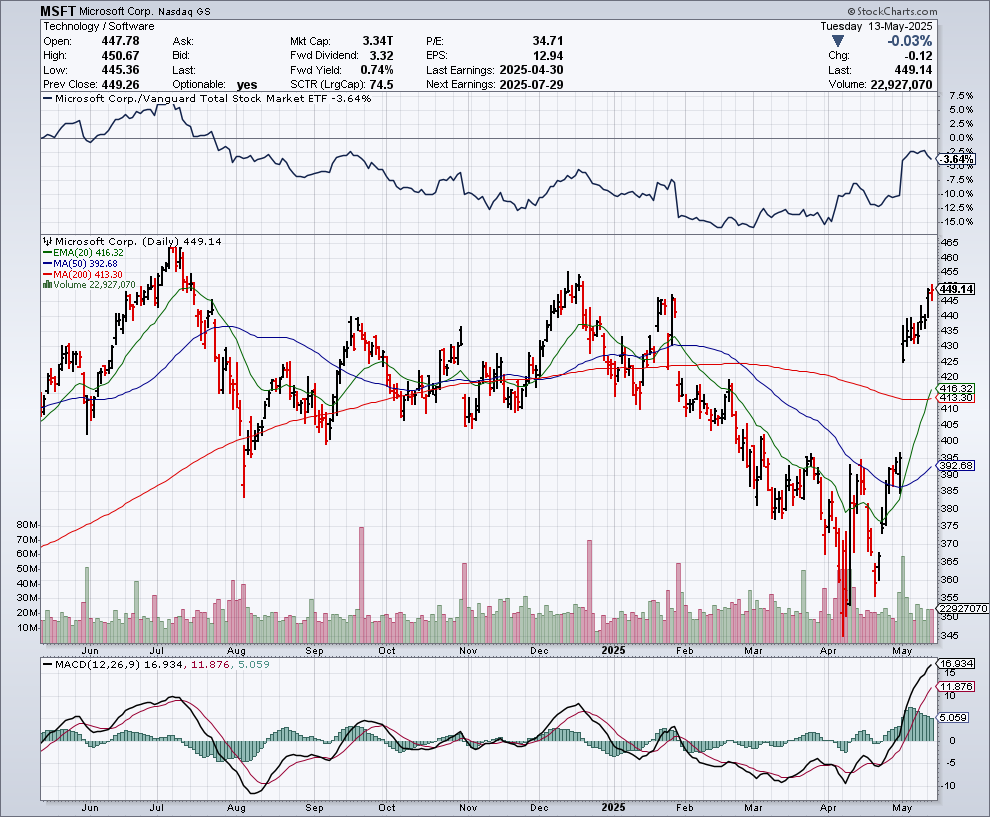The height and width of the screenshot is (817, 990).
Task: Select the MA(200) 413.30 legend text
Action: point(88,275)
